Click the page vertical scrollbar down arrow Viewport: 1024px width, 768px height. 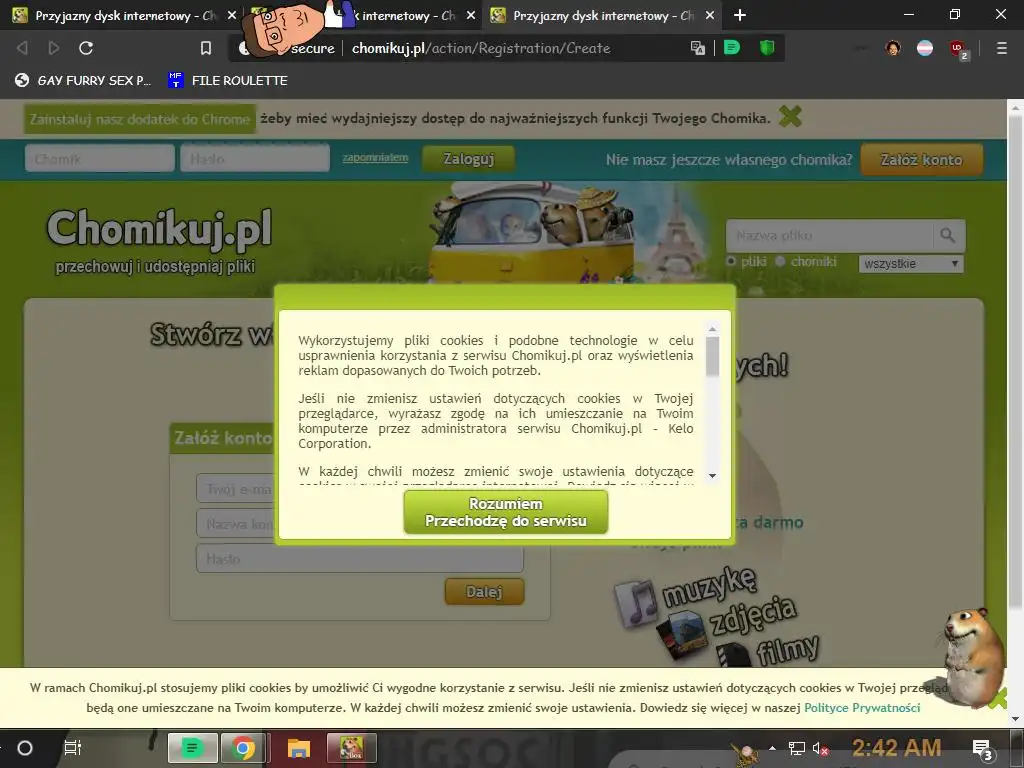click(x=1016, y=719)
